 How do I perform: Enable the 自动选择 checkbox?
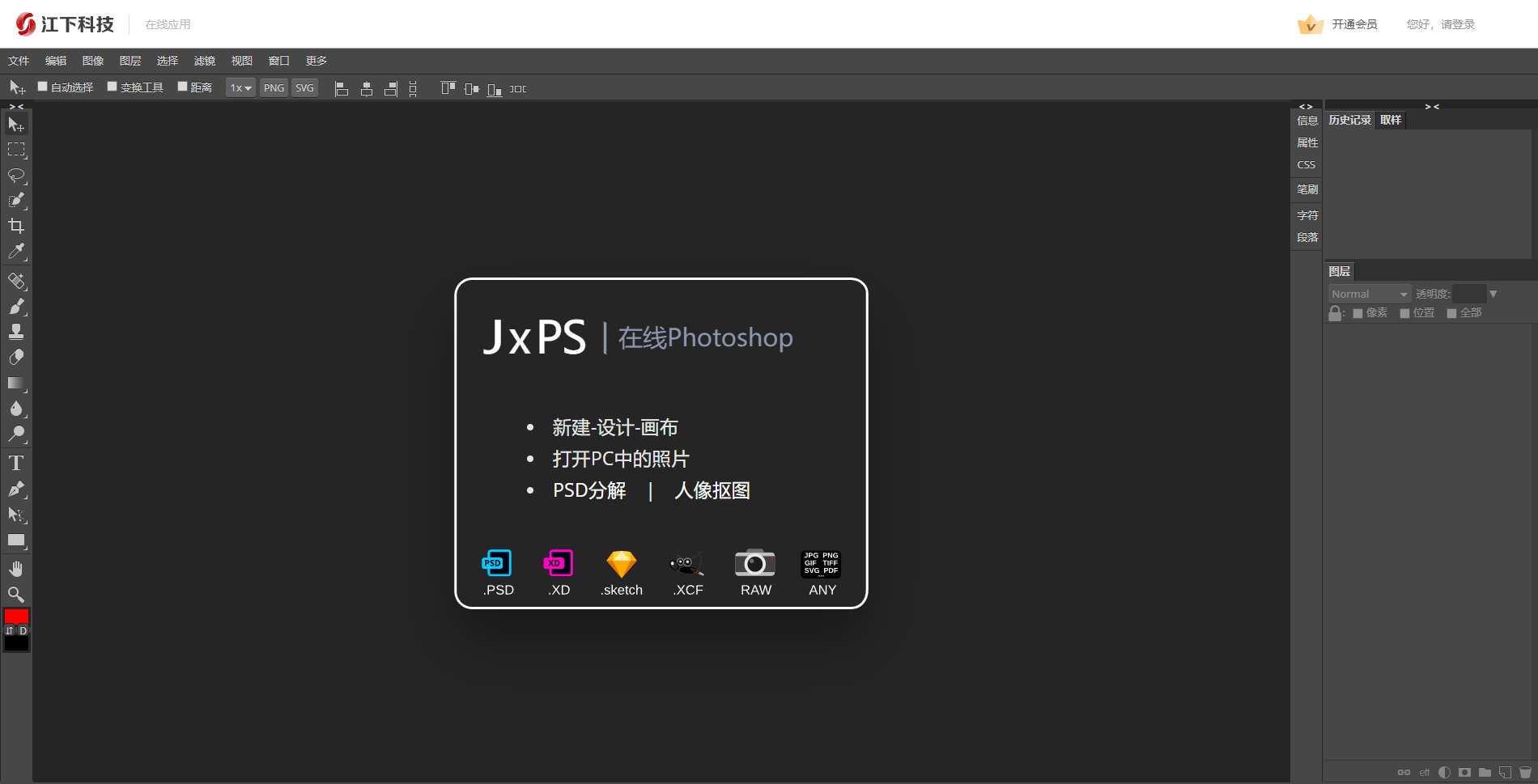click(43, 87)
